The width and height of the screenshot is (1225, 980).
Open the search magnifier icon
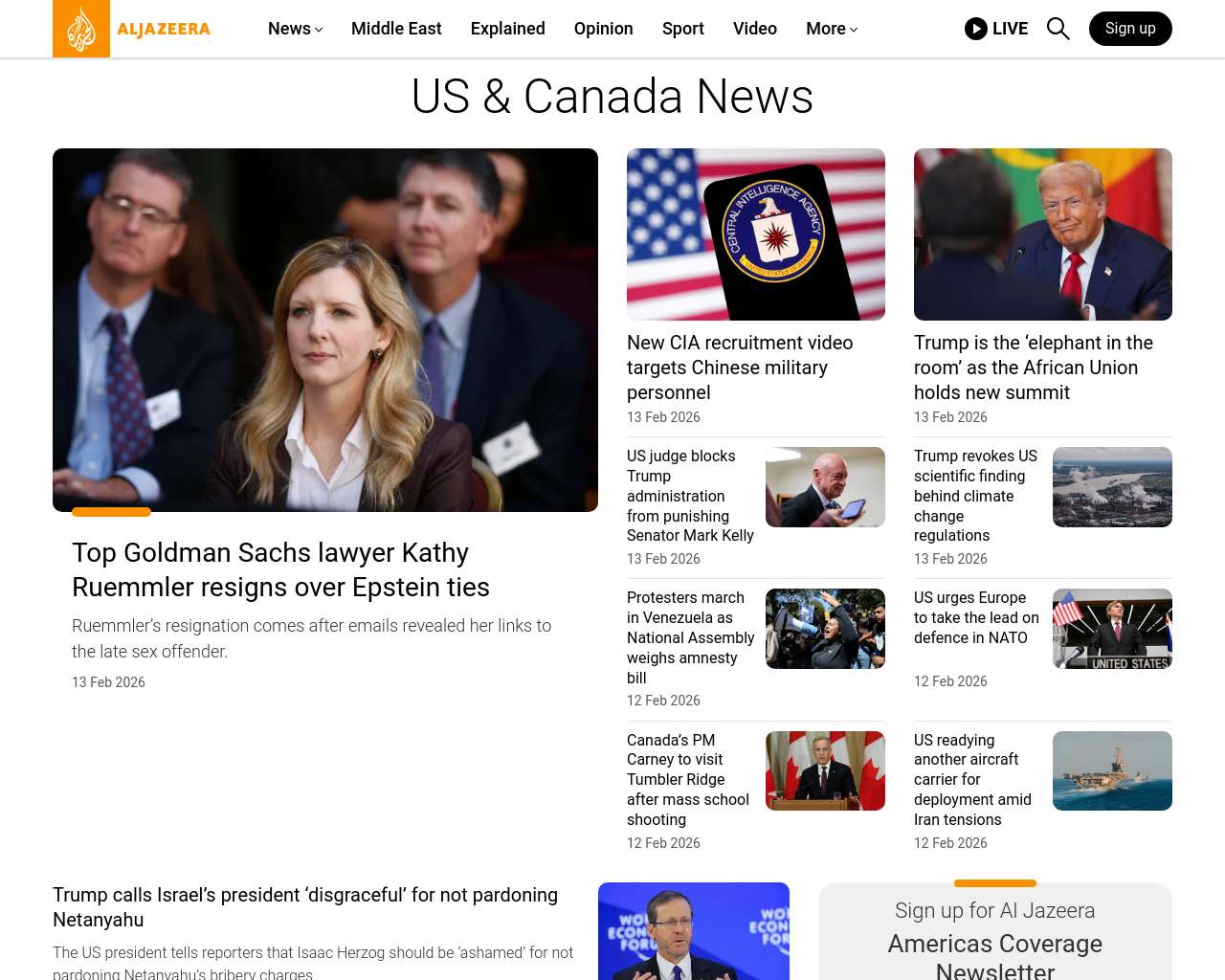tap(1058, 29)
